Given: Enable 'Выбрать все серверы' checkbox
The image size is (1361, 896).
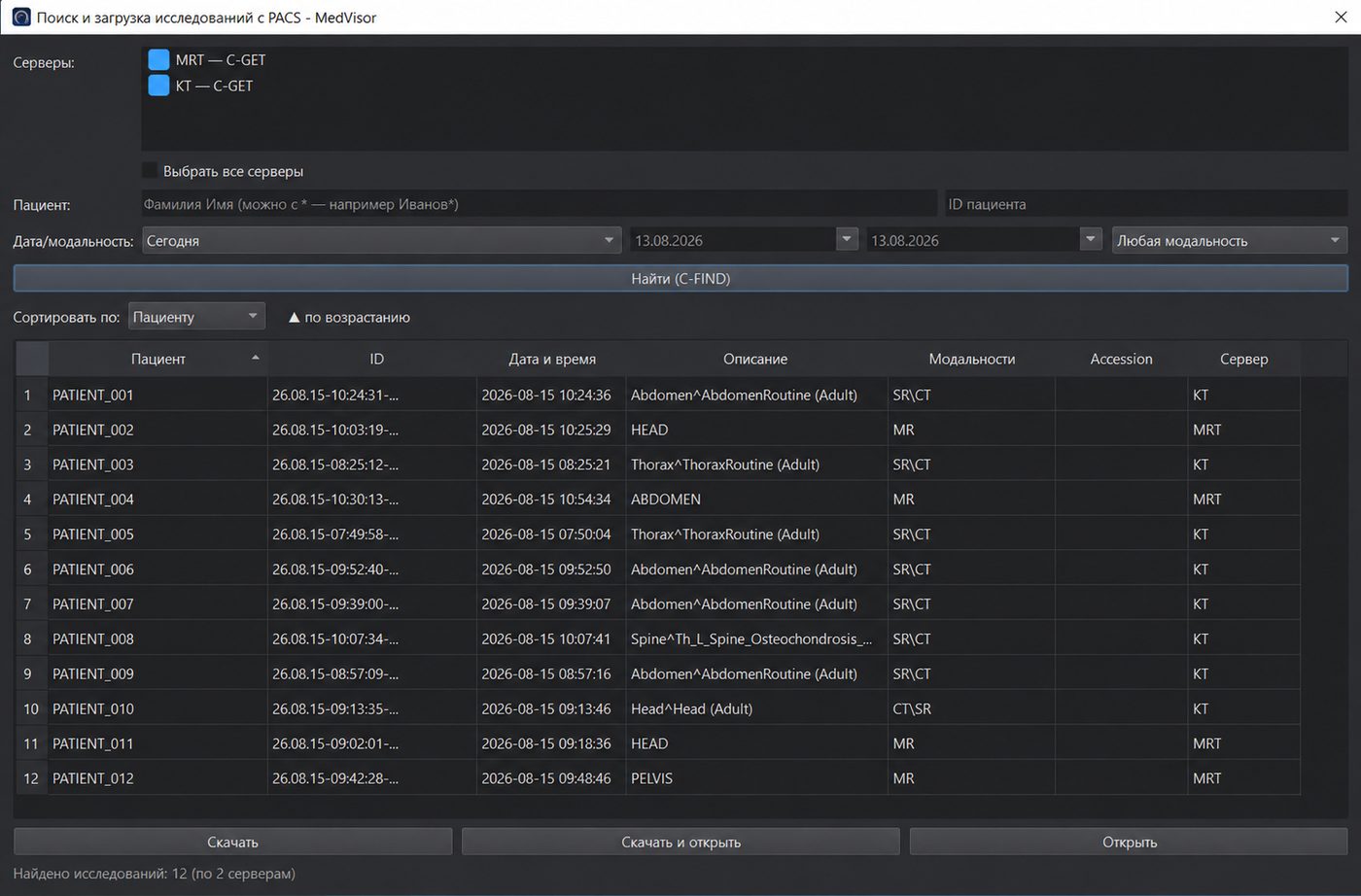Looking at the screenshot, I should click(x=150, y=171).
